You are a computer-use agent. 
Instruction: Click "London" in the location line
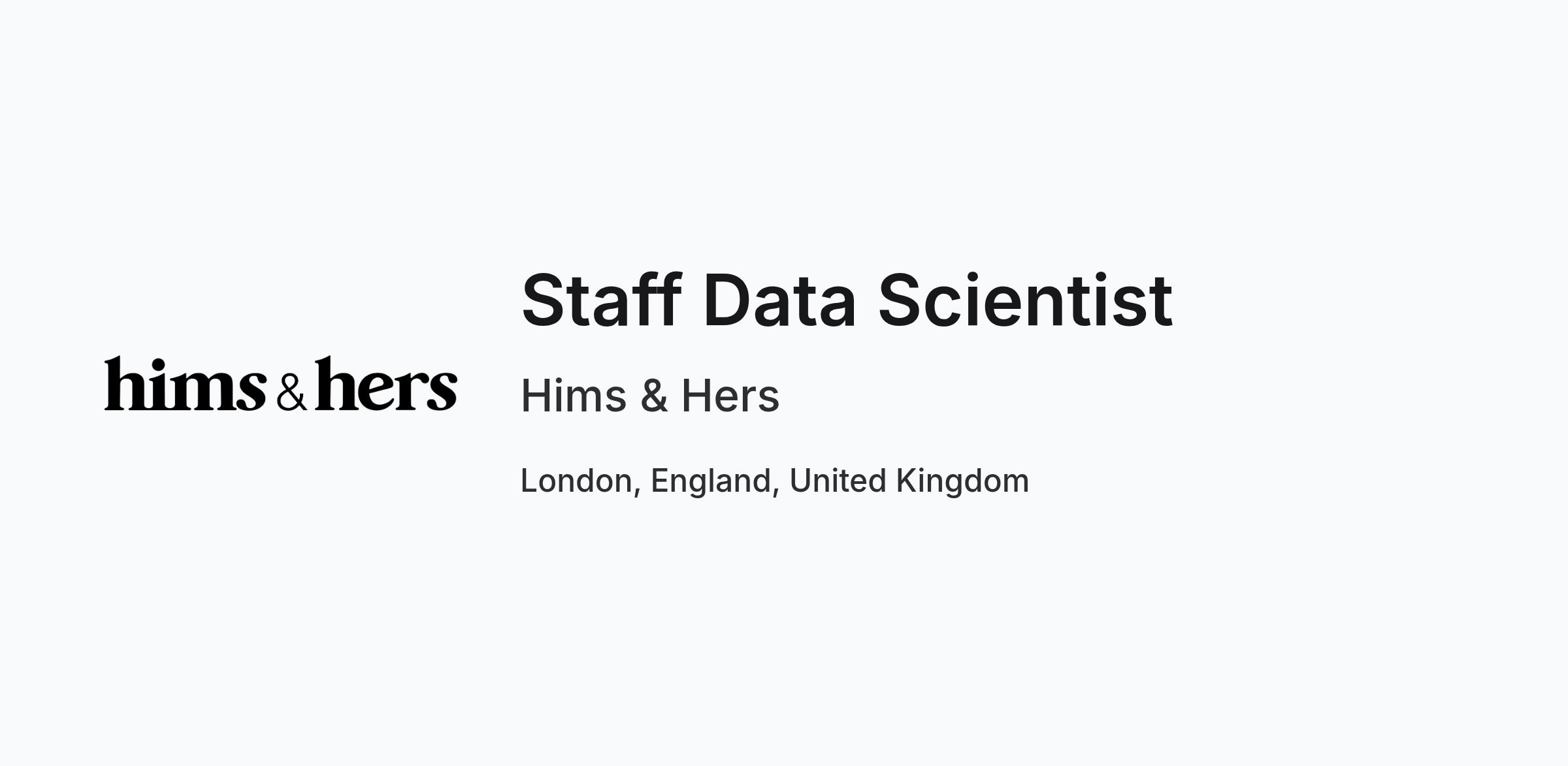[x=576, y=481]
